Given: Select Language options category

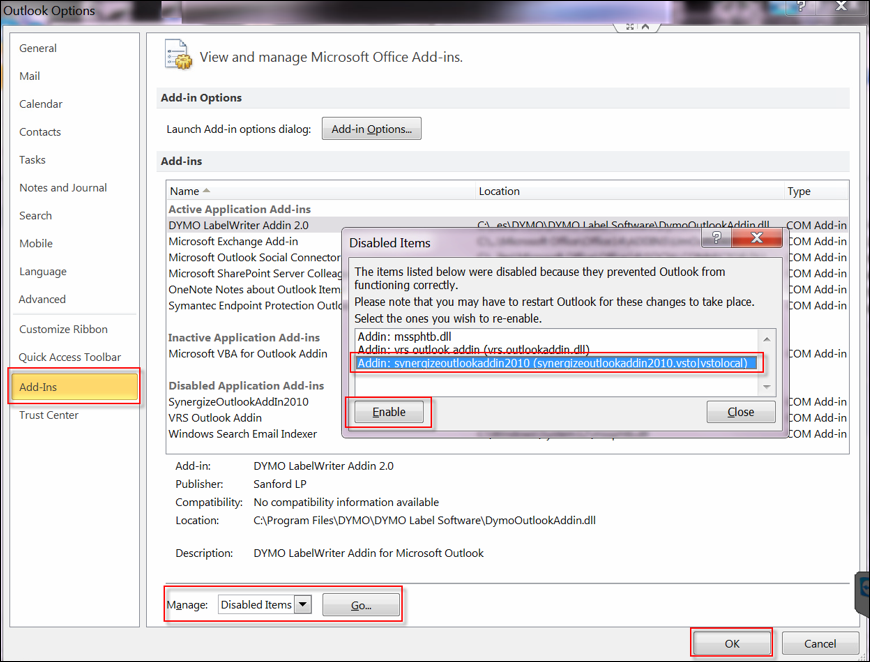Looking at the screenshot, I should tap(43, 271).
